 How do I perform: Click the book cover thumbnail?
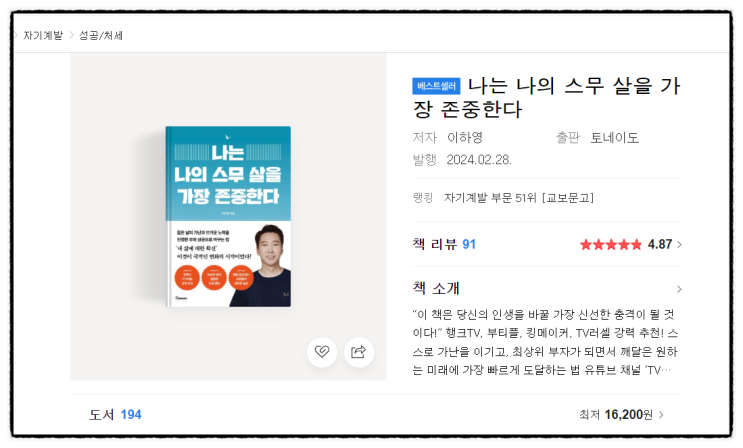click(x=228, y=217)
